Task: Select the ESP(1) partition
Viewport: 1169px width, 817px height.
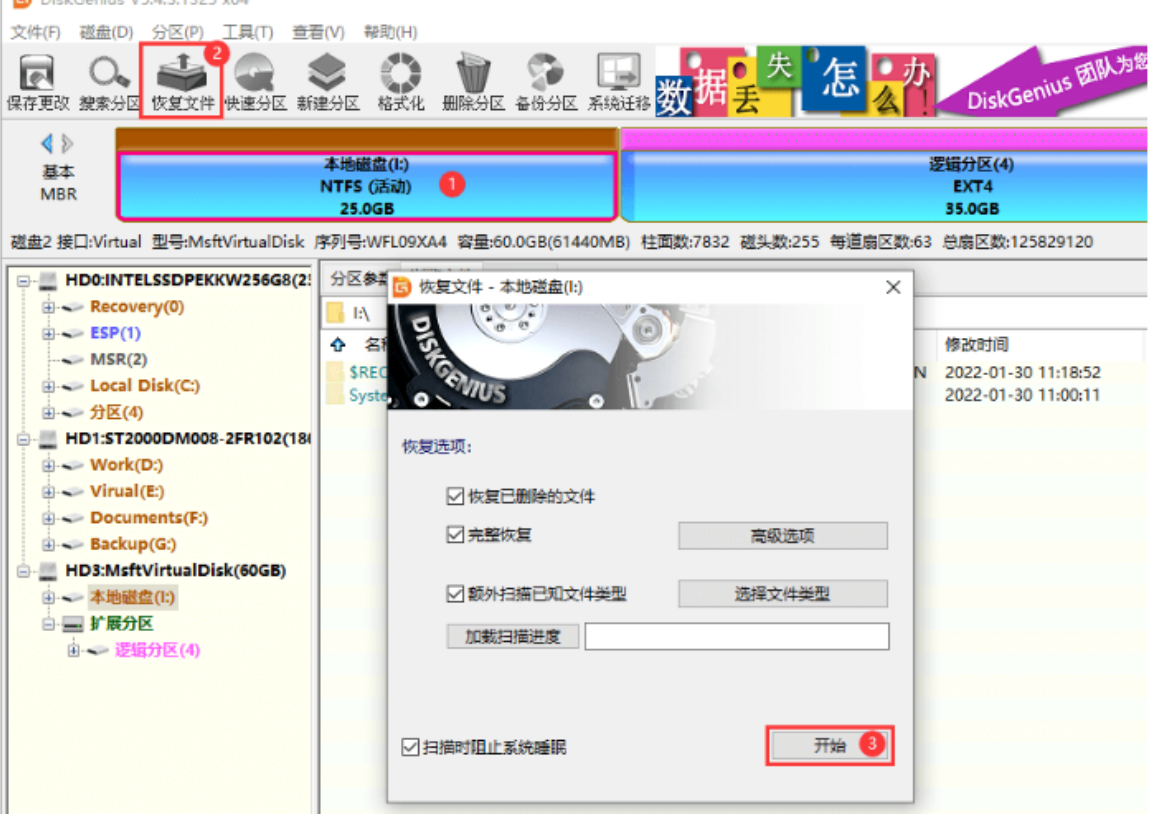Action: click(x=115, y=332)
